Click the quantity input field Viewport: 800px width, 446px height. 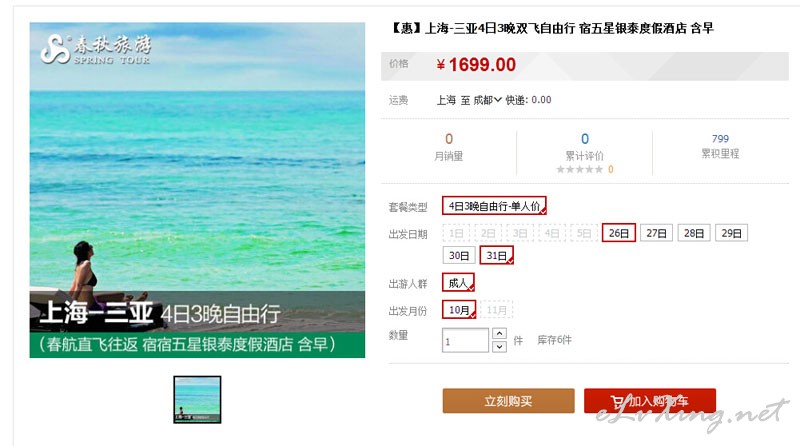tap(465, 340)
